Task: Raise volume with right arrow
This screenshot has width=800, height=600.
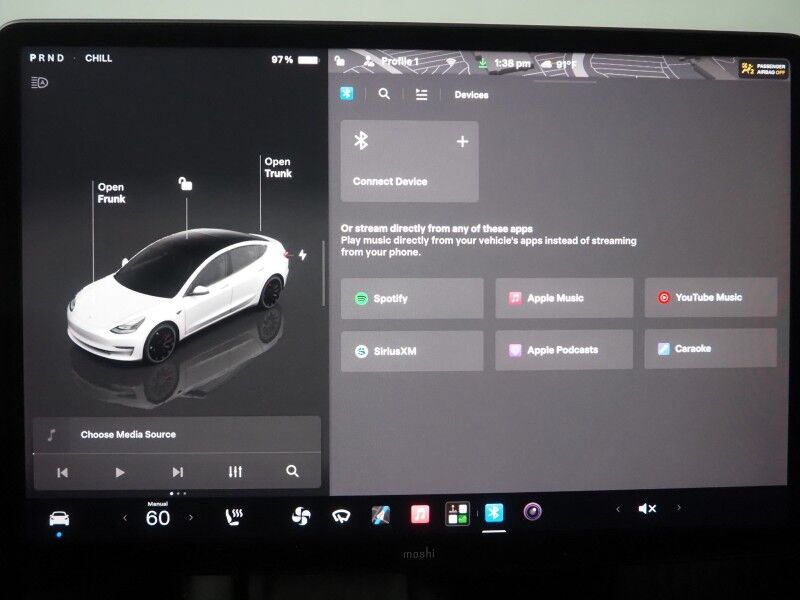Action: 679,507
